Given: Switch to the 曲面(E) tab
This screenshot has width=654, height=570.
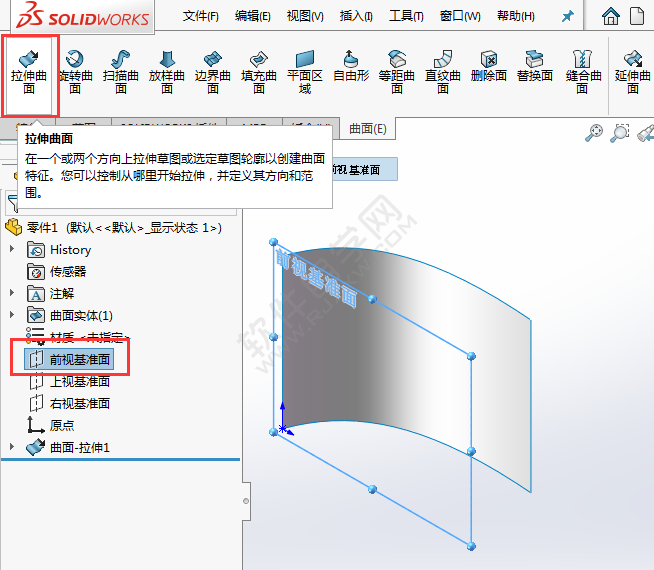Looking at the screenshot, I should [x=368, y=128].
